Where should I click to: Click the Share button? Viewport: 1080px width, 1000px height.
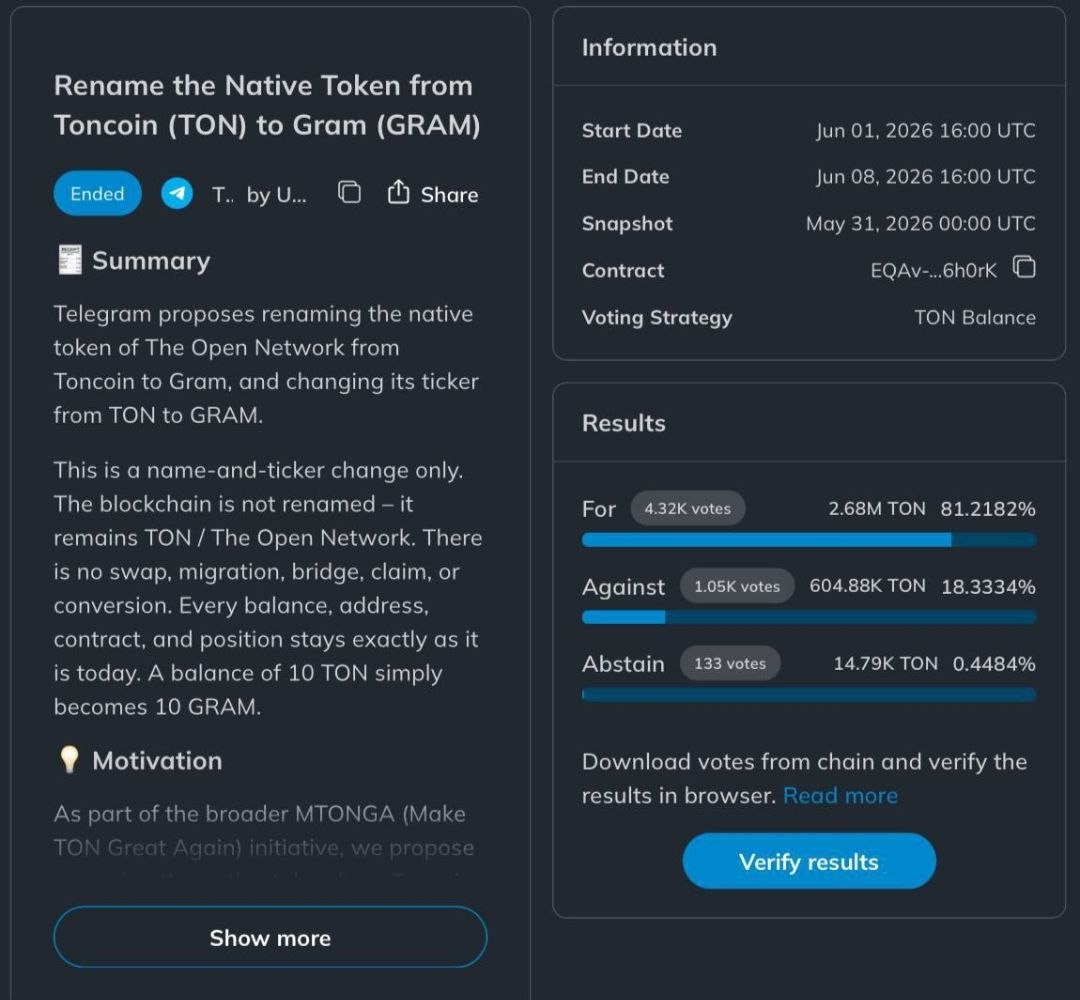click(x=433, y=194)
